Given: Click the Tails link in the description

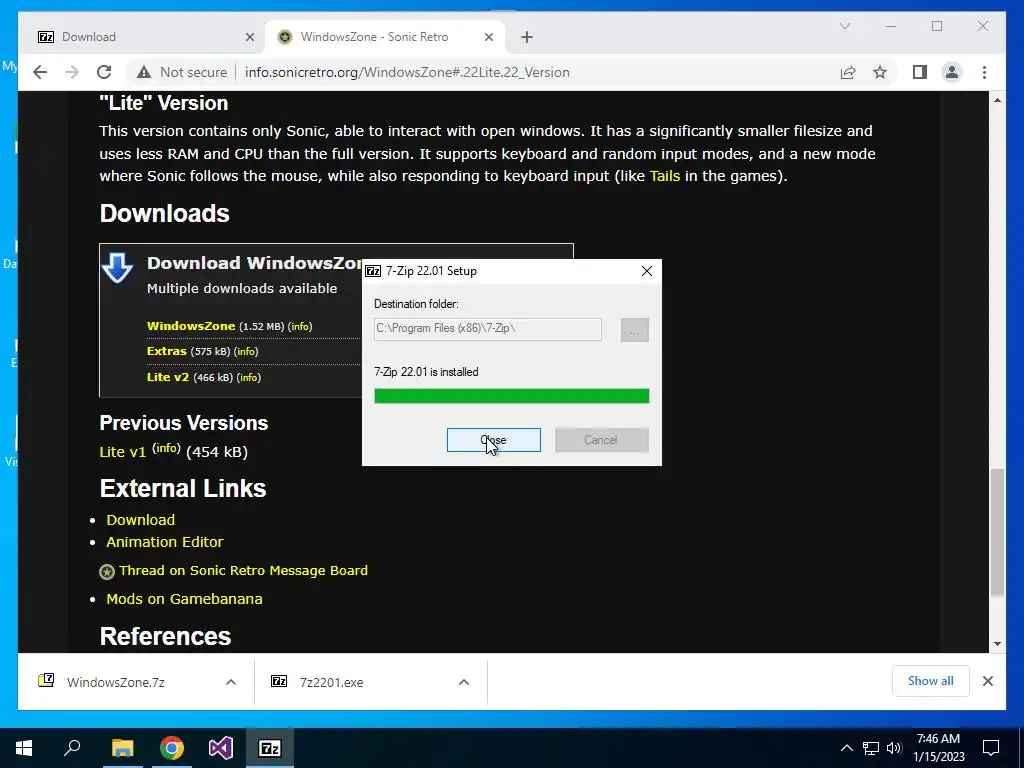Looking at the screenshot, I should click(665, 176).
